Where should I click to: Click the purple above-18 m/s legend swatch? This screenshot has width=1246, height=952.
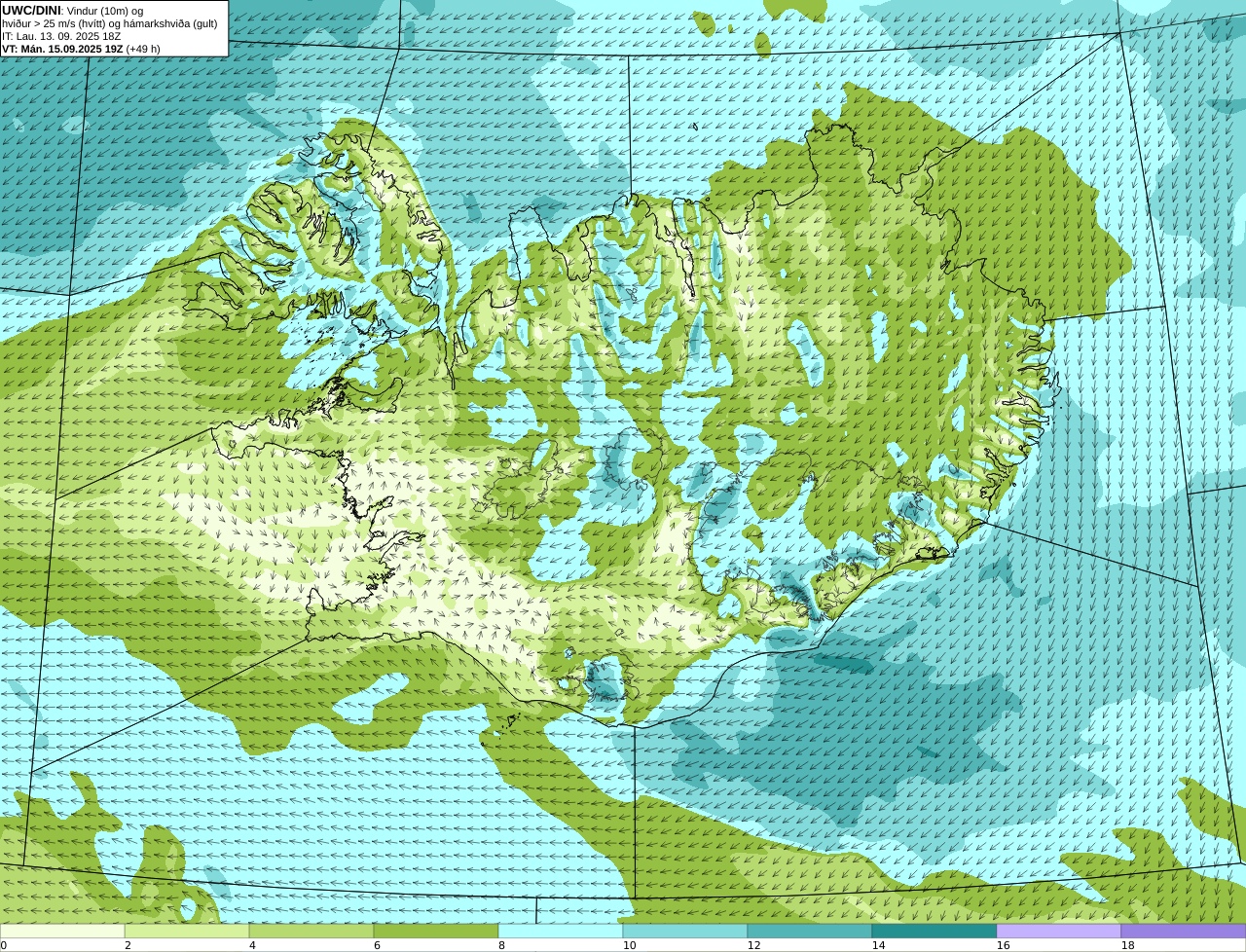click(1184, 931)
